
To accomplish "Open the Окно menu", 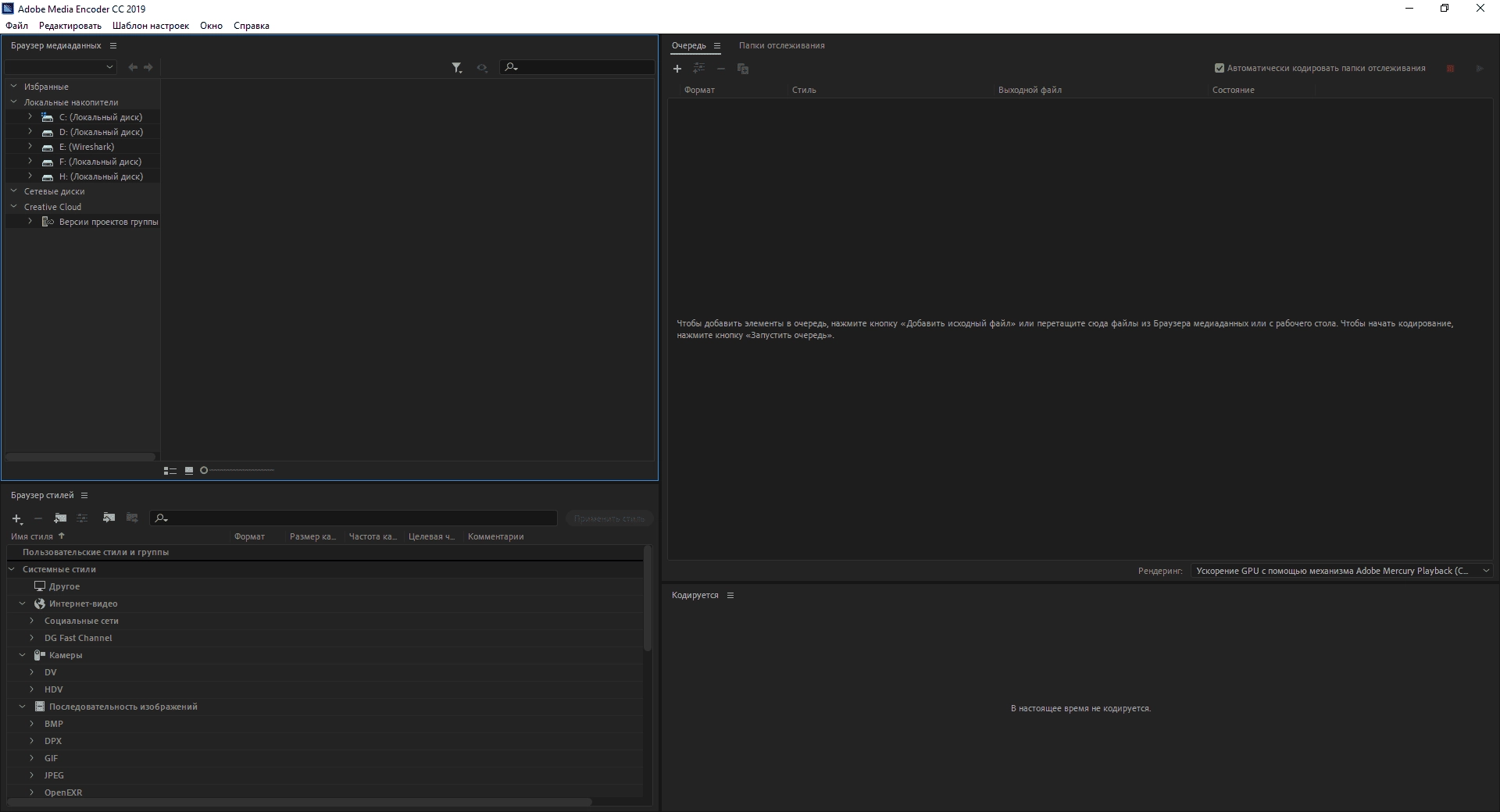I will (x=211, y=26).
